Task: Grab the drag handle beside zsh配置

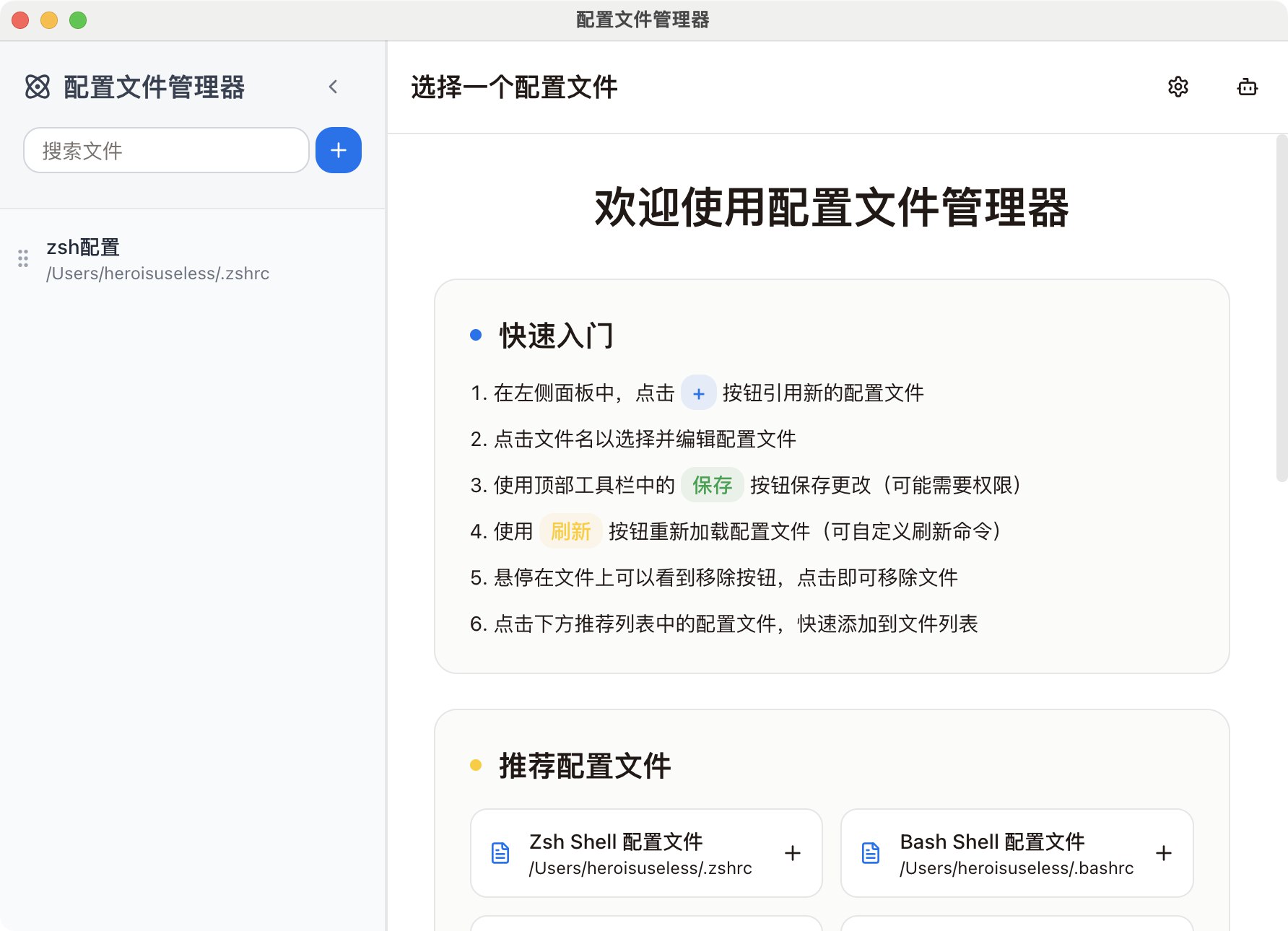Action: (x=23, y=258)
